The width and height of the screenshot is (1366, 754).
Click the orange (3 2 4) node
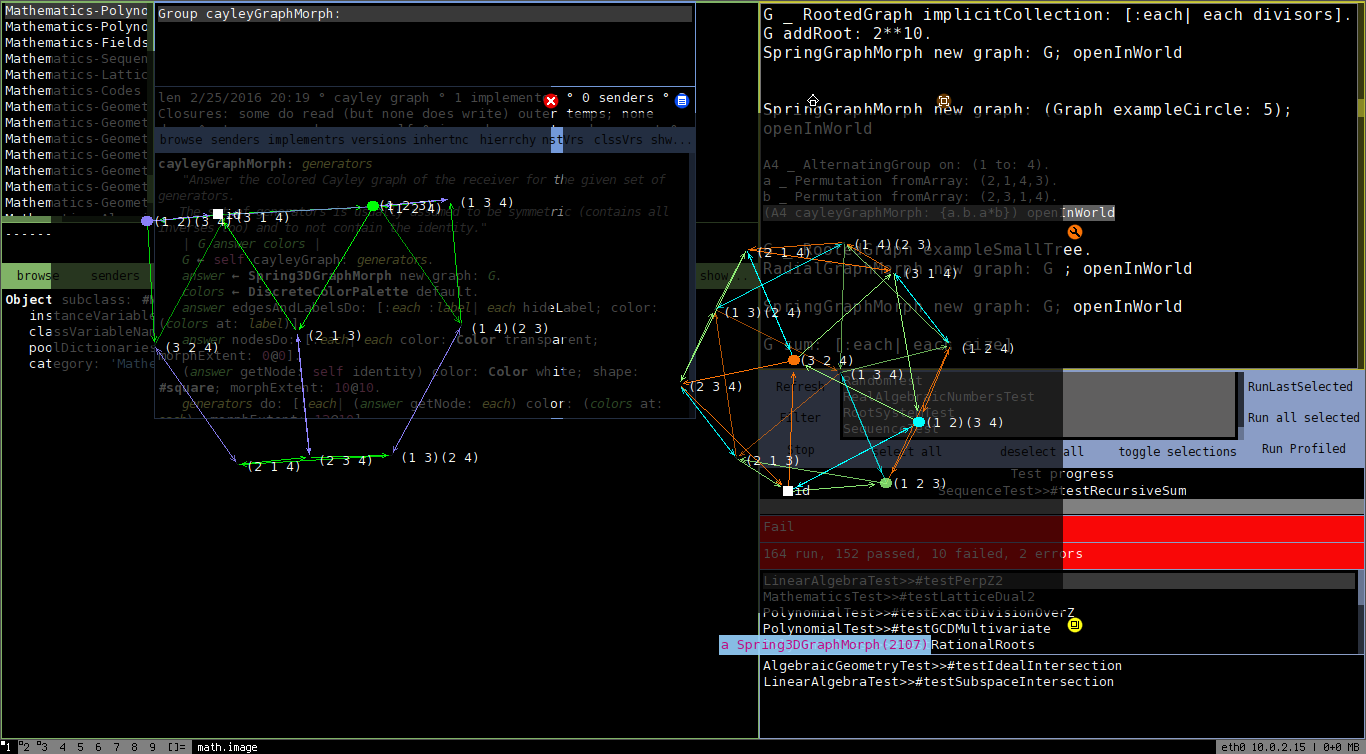click(794, 360)
